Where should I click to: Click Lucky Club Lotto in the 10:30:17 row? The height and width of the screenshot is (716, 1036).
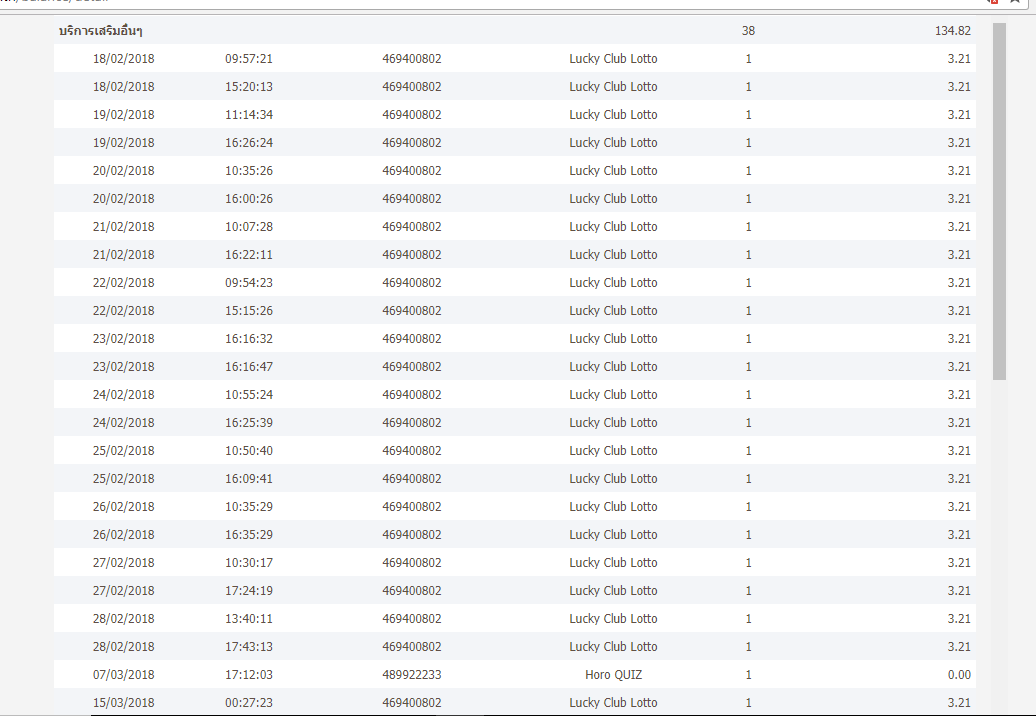[x=613, y=563]
